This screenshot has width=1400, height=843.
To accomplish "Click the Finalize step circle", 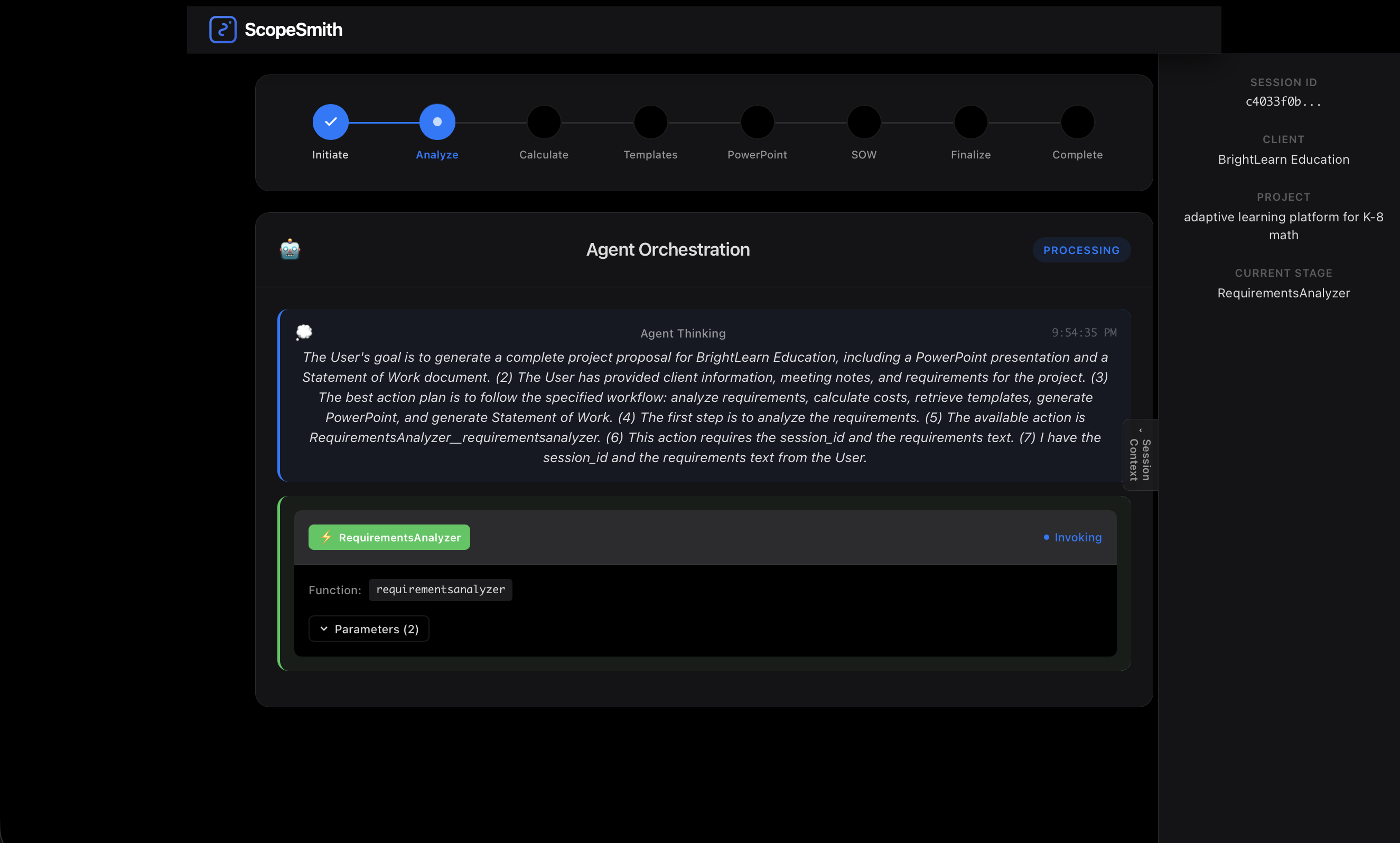I will (x=970, y=121).
